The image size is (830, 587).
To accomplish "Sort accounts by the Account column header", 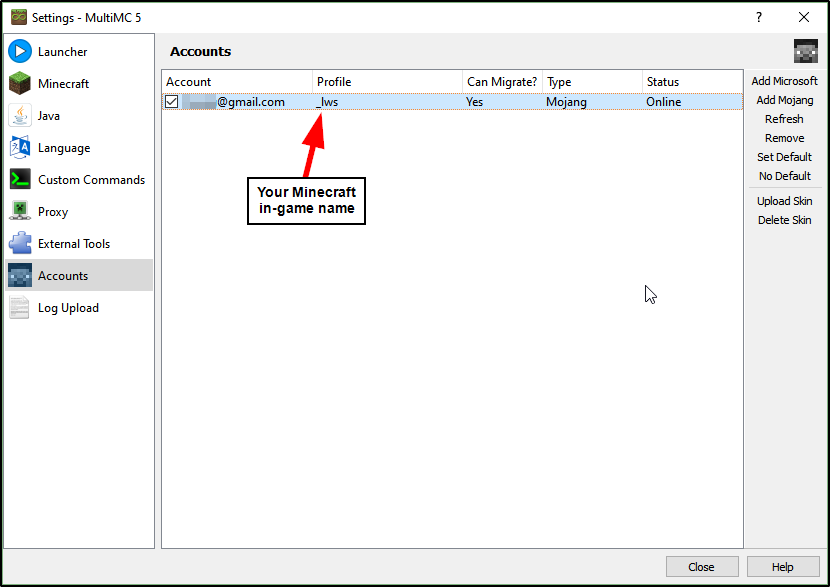I will click(237, 82).
